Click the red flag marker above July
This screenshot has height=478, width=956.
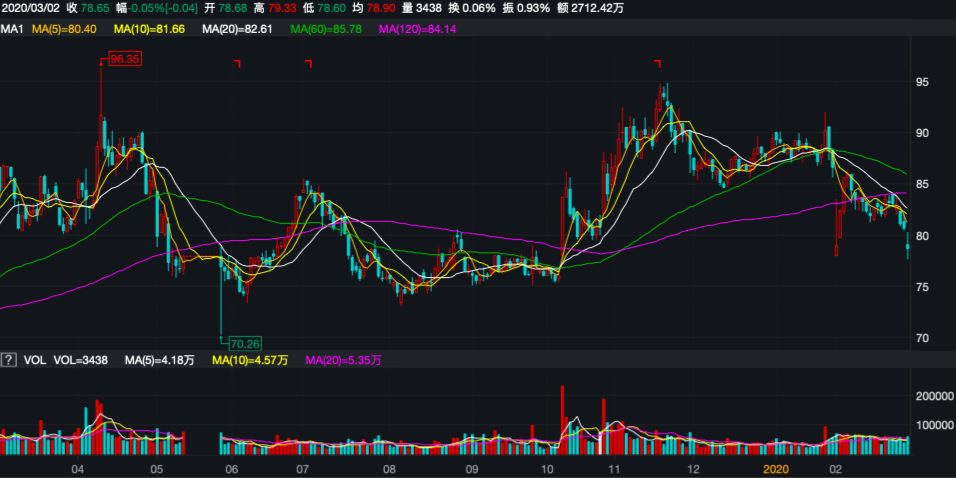point(308,64)
